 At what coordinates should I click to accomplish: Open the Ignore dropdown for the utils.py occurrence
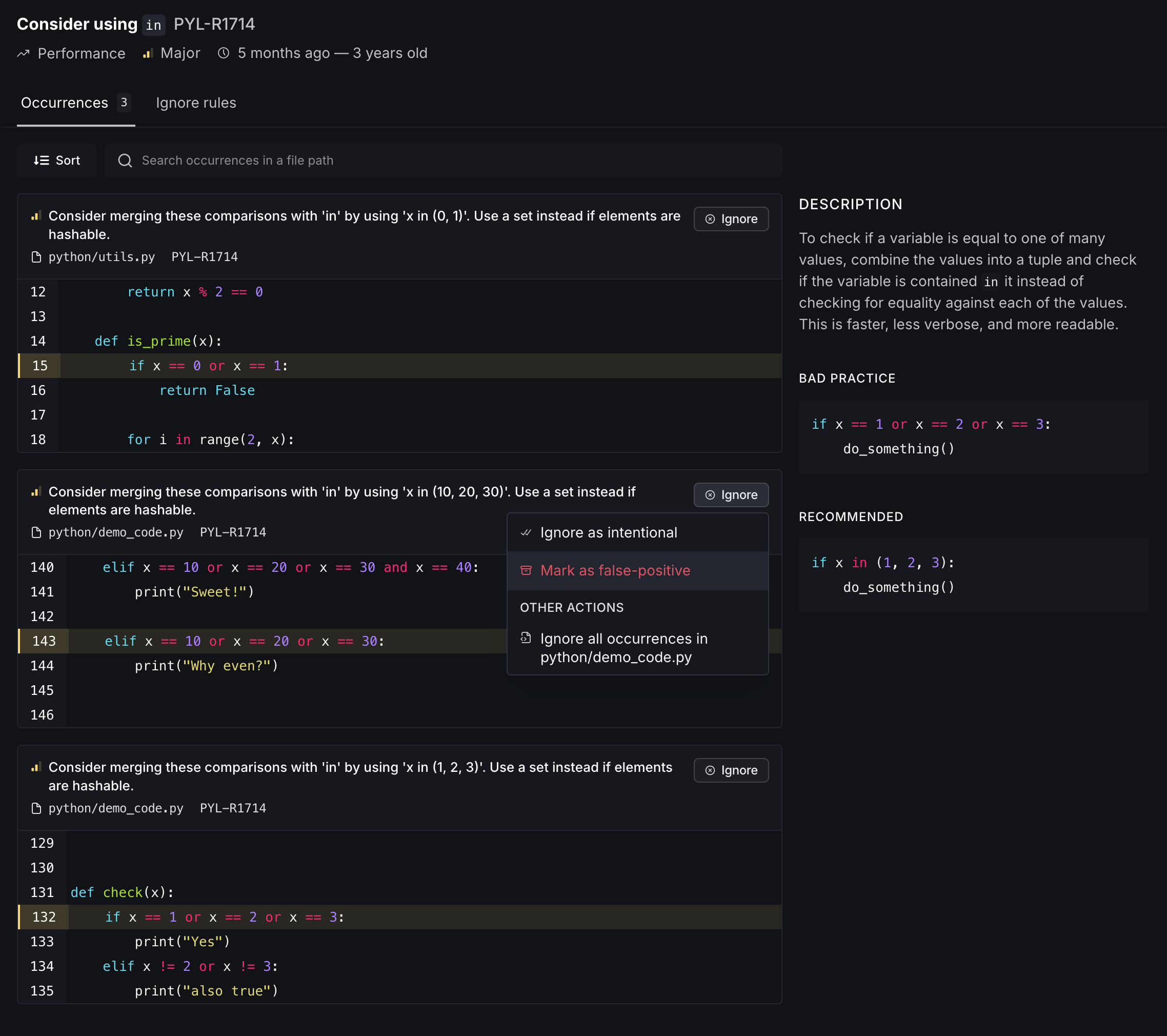pyautogui.click(x=731, y=220)
